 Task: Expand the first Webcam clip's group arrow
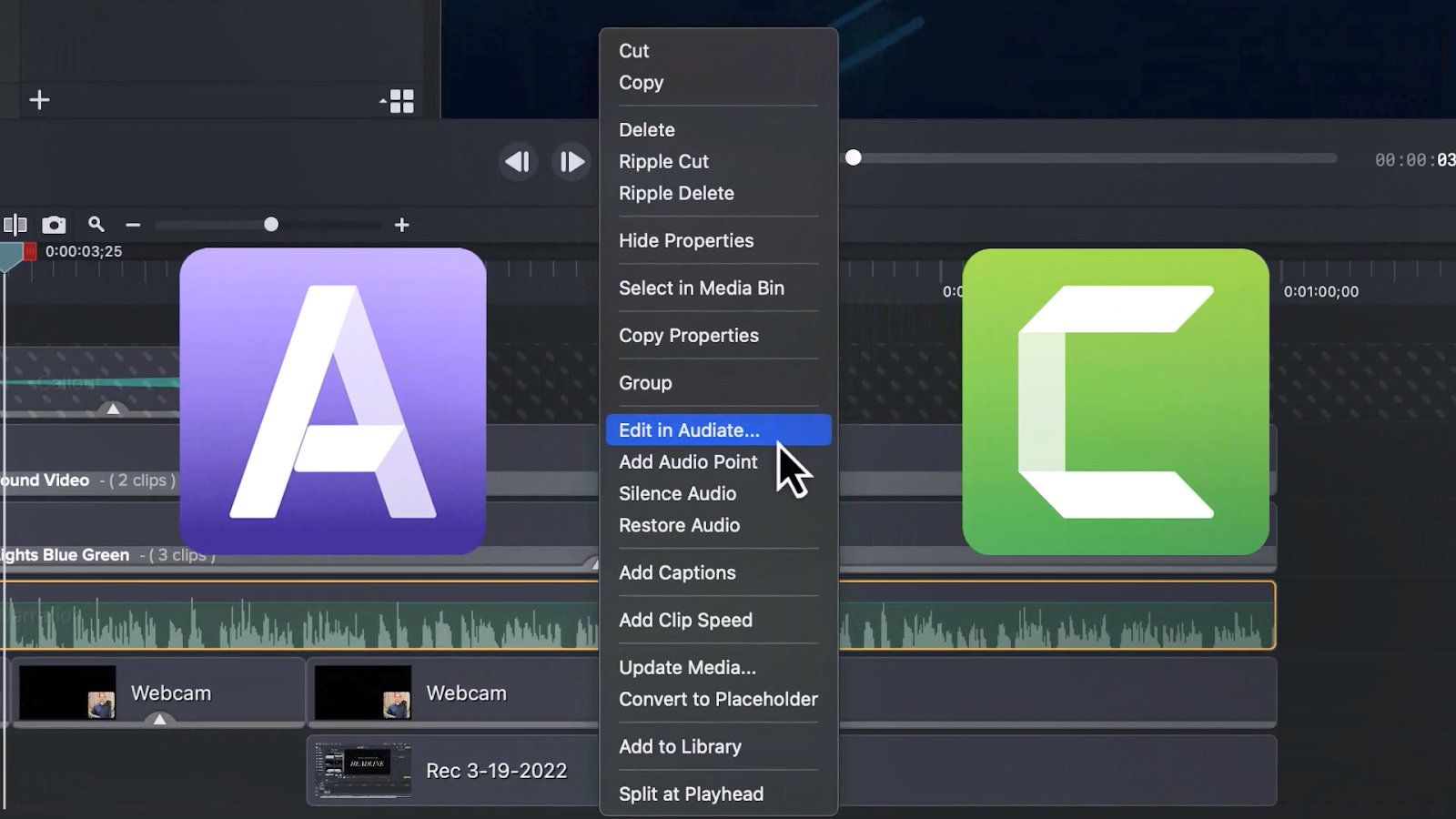[159, 720]
